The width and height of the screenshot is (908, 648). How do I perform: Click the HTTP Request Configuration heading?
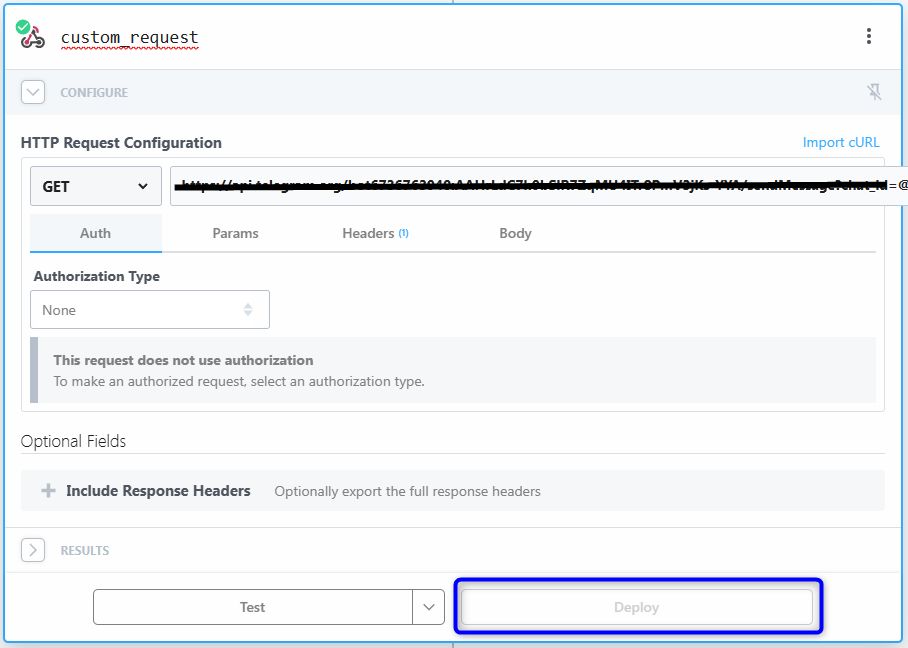point(121,142)
